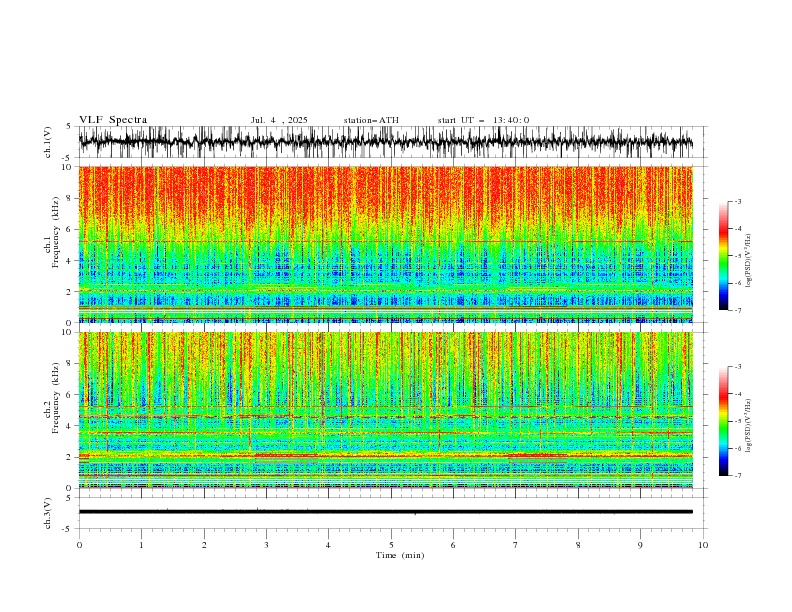792x612 pixels.
Task: Click the '5' volt tick of ch.3 waveform
Action: [69, 497]
